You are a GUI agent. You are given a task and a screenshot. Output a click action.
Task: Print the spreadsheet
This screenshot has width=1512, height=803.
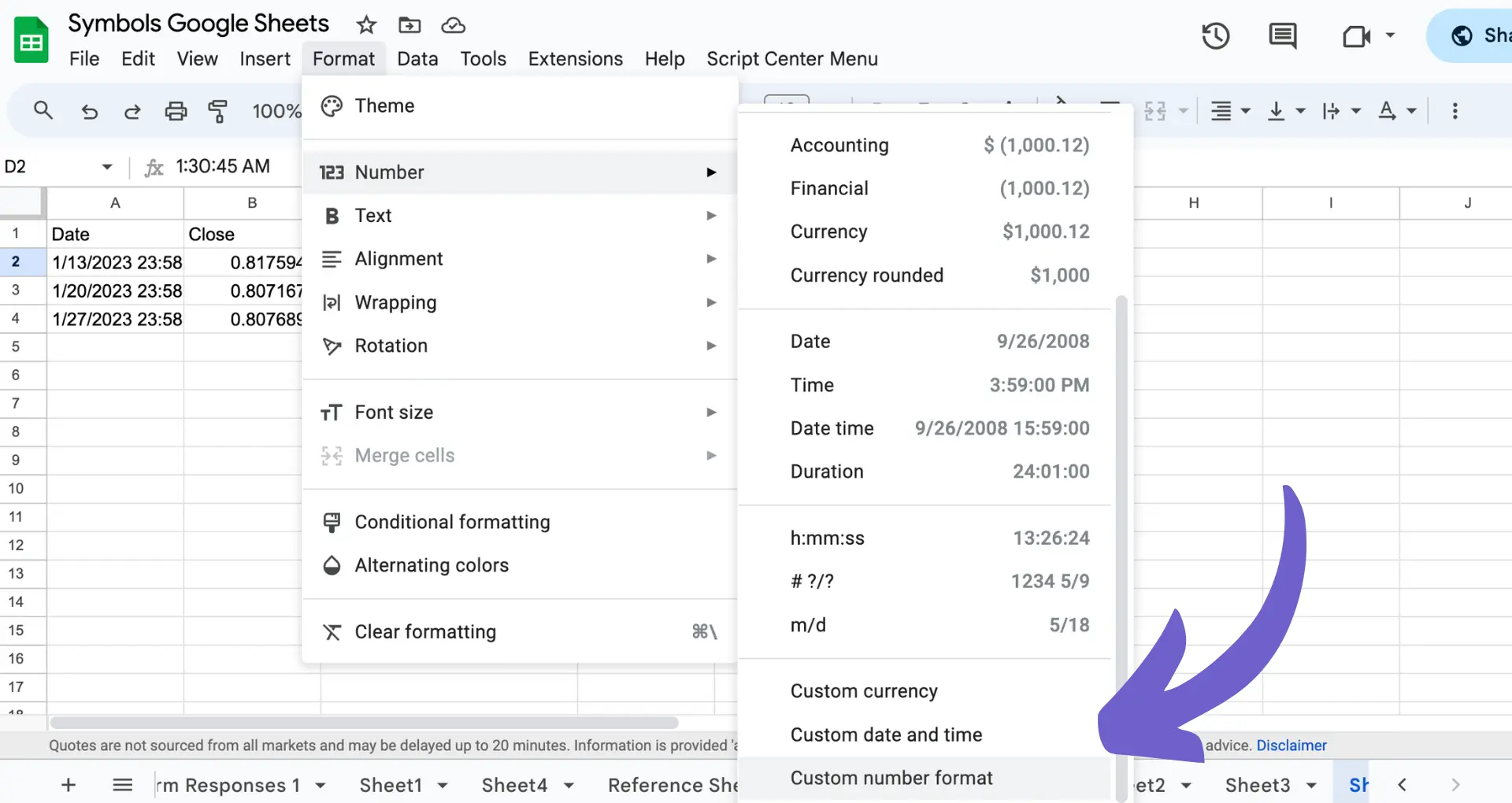click(x=176, y=111)
